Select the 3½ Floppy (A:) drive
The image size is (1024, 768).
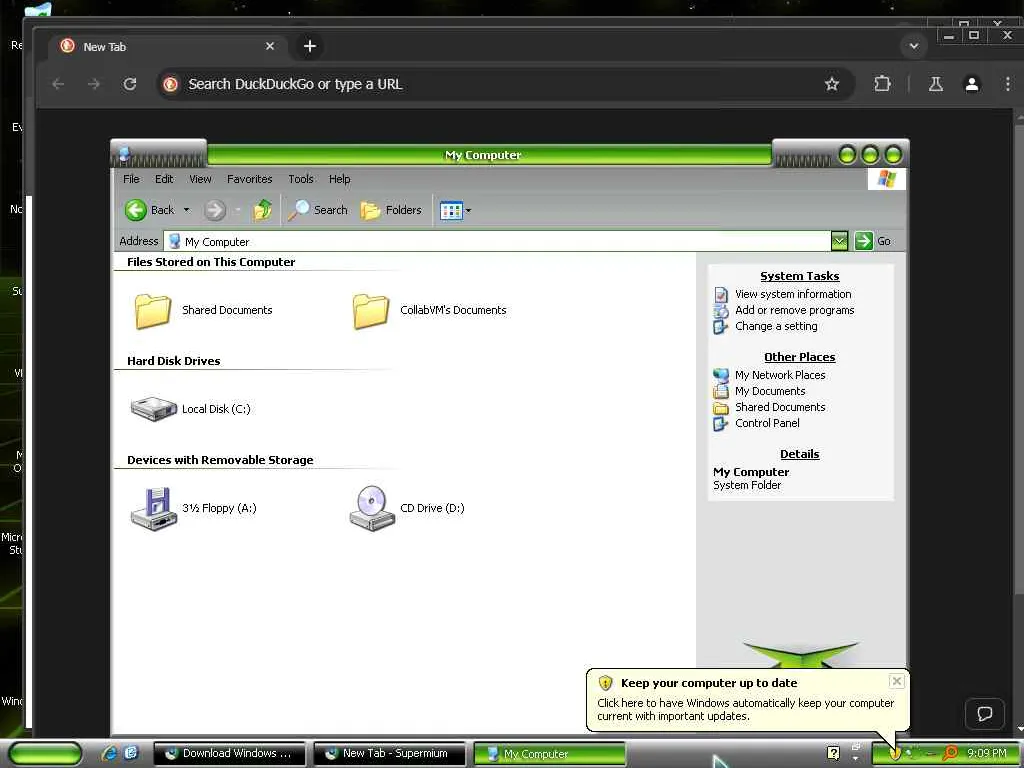(154, 508)
